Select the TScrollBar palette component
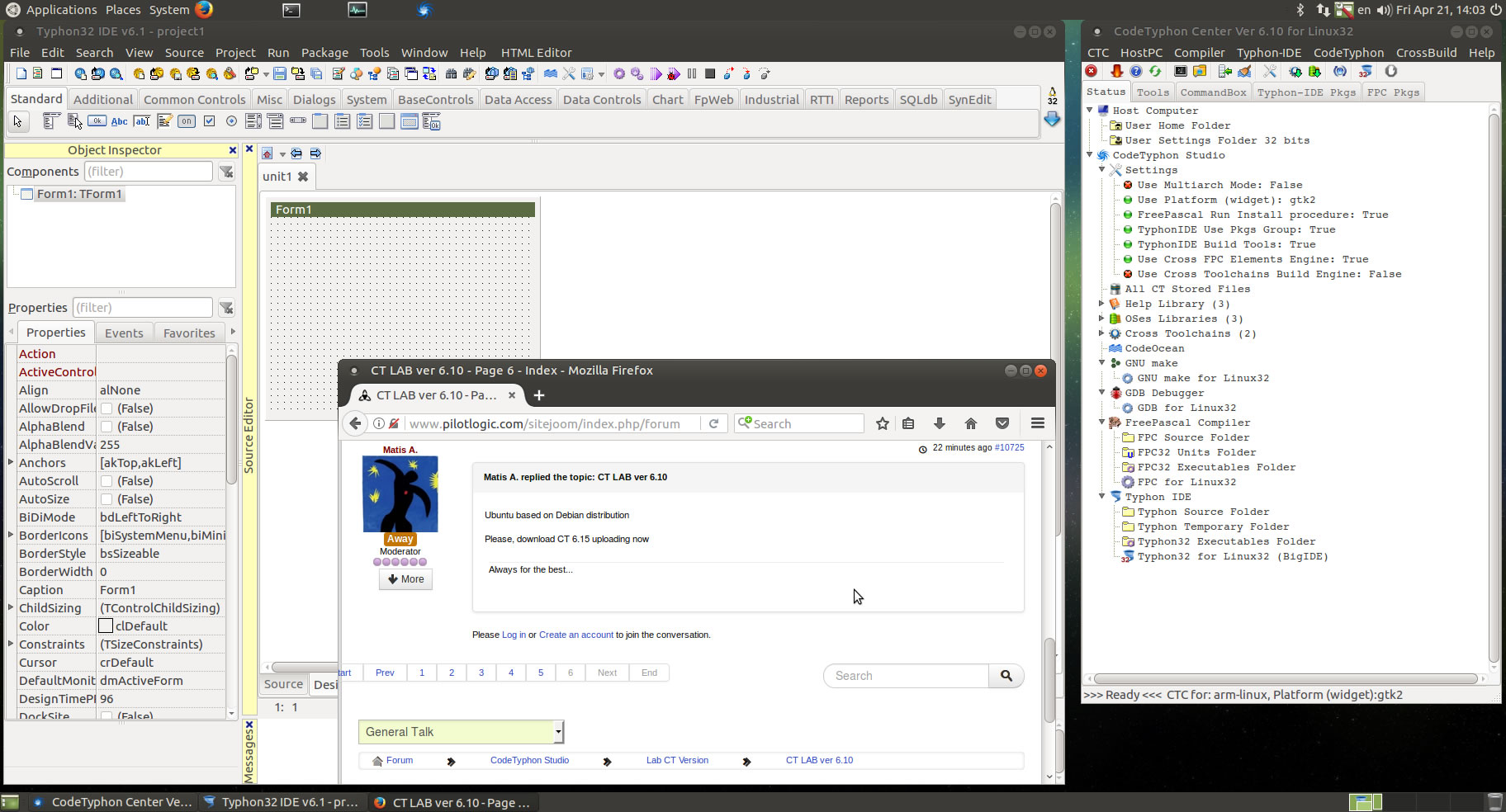Screen dimensions: 1506x812 pos(298,120)
